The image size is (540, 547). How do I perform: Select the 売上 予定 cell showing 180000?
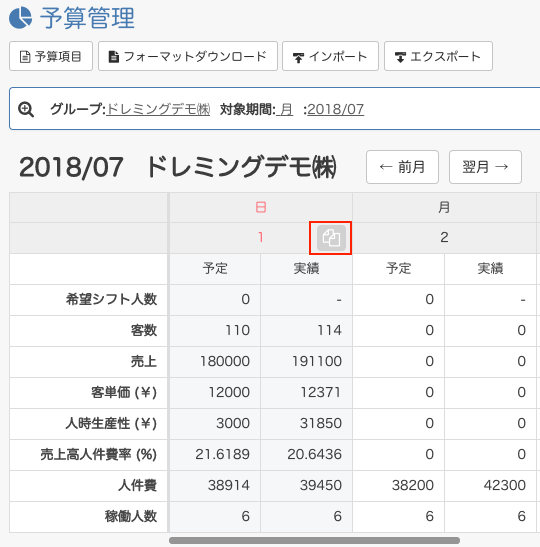coord(215,362)
